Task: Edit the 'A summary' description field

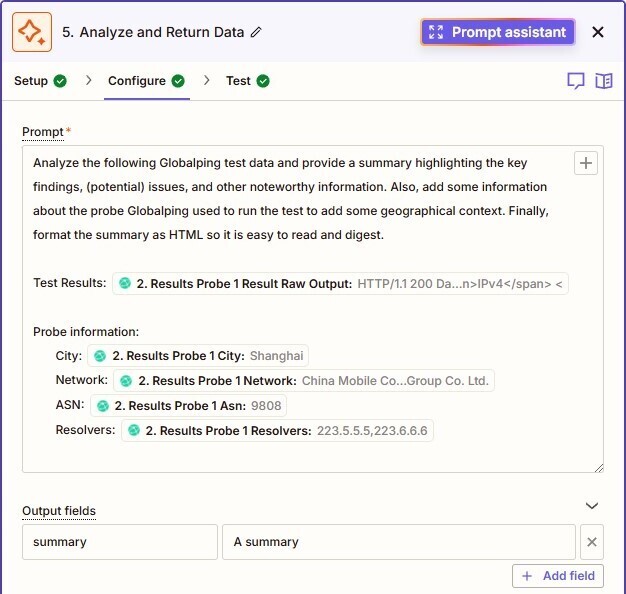Action: coord(399,542)
